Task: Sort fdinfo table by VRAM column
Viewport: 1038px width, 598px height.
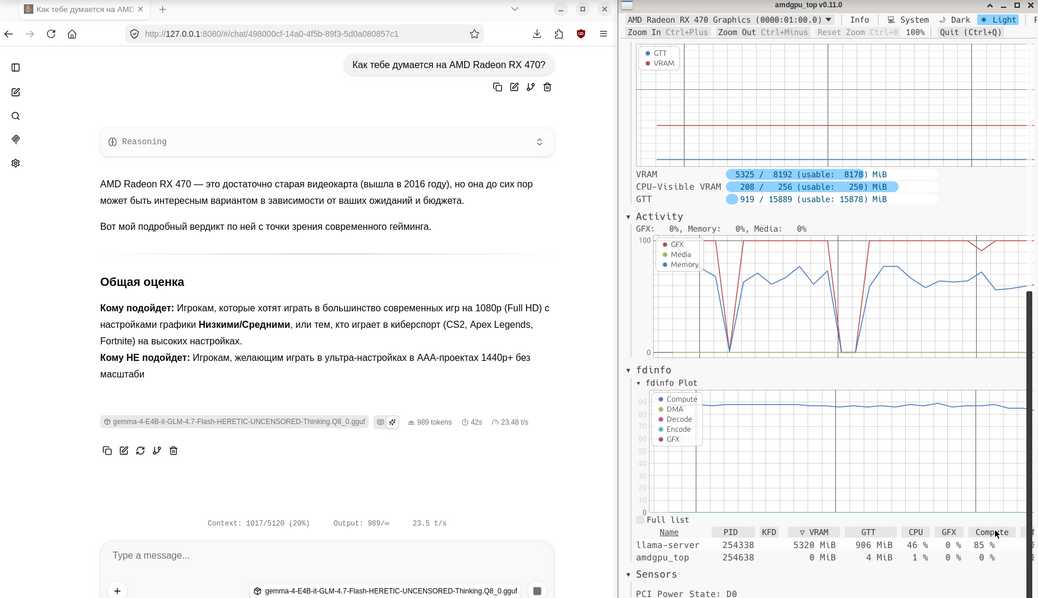Action: pos(814,532)
